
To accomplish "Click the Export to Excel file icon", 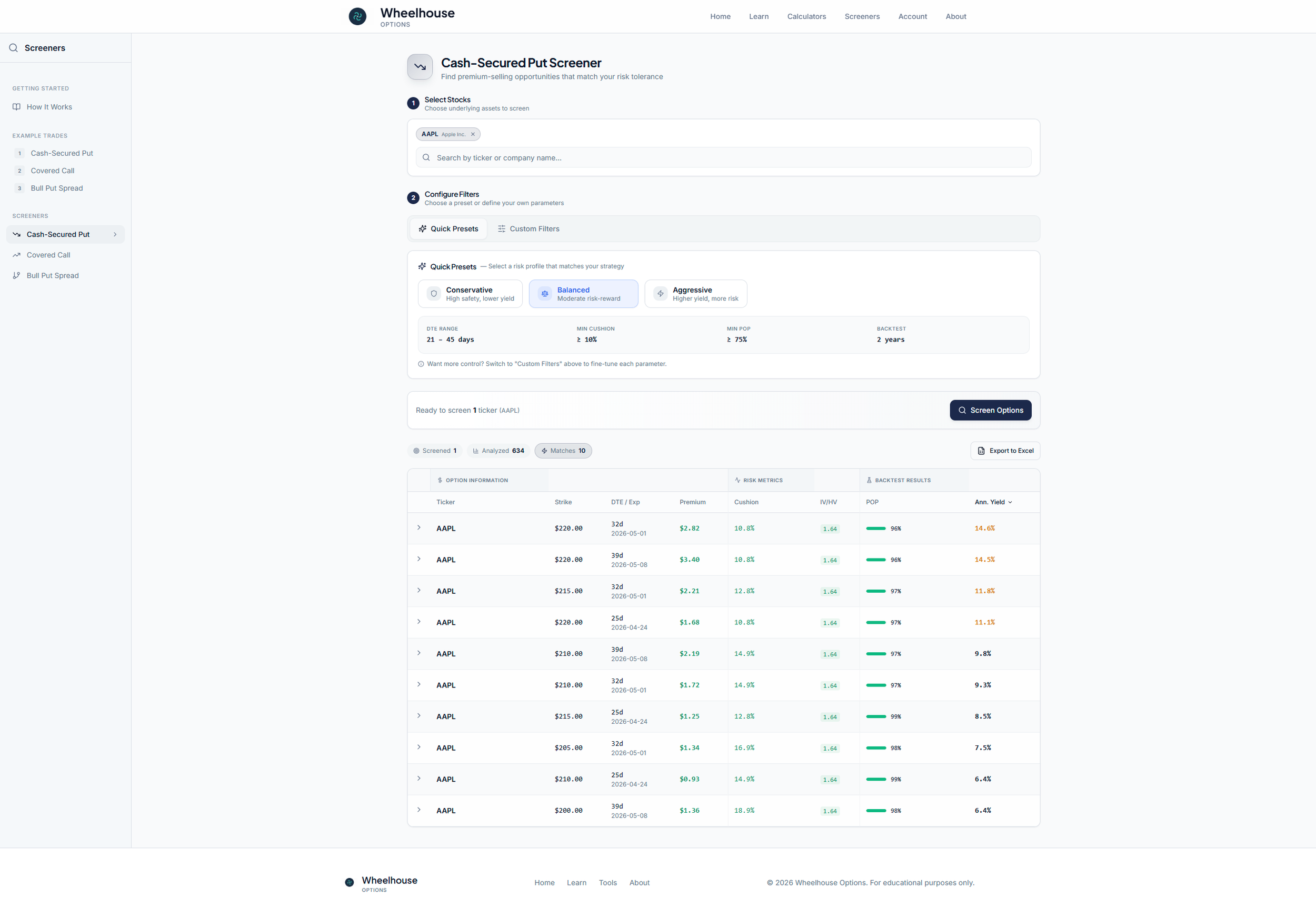I will click(x=981, y=451).
